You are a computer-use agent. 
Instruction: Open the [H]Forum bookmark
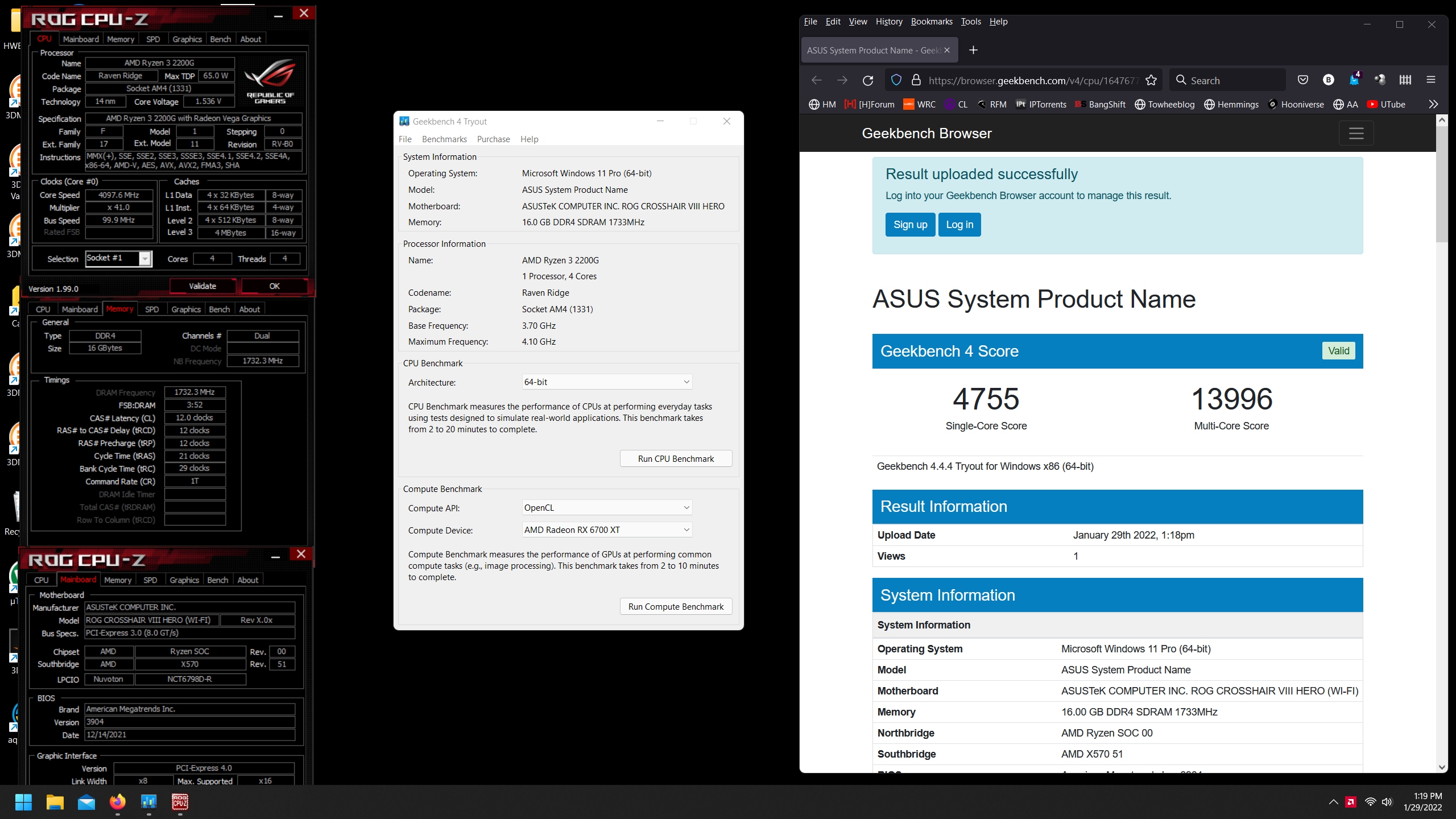(870, 104)
